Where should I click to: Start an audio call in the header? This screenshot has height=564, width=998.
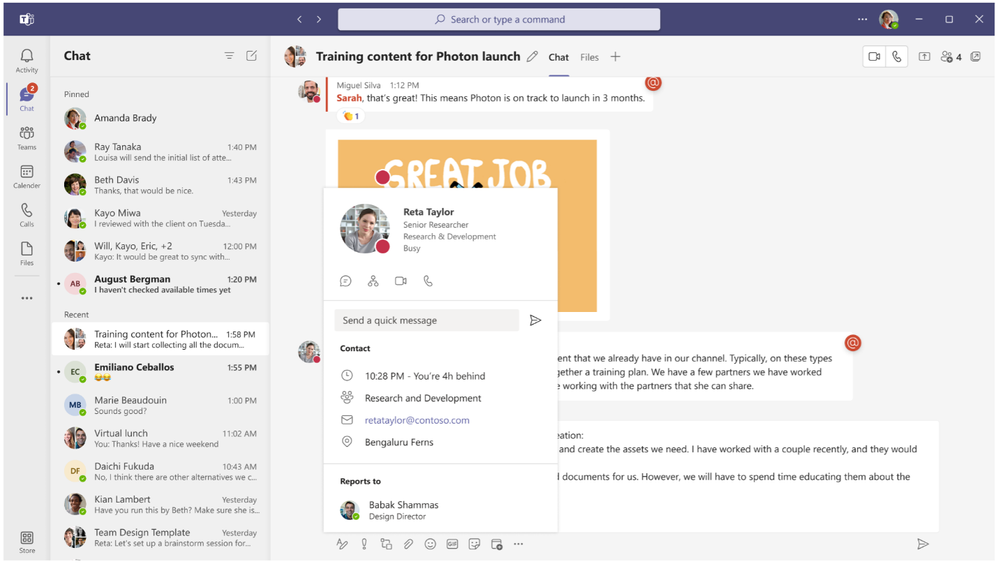(896, 57)
